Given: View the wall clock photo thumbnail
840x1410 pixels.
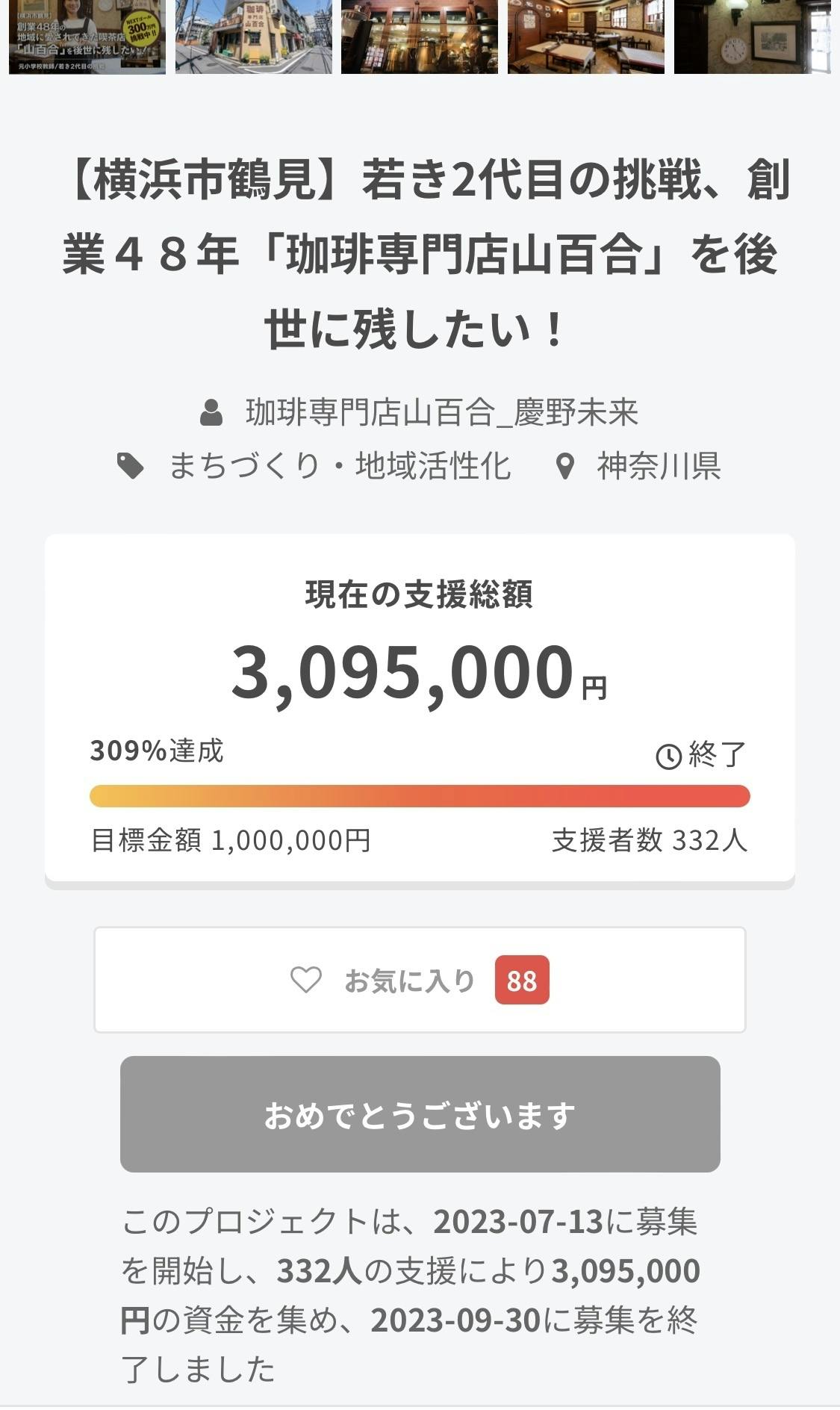Looking at the screenshot, I should point(753,37).
